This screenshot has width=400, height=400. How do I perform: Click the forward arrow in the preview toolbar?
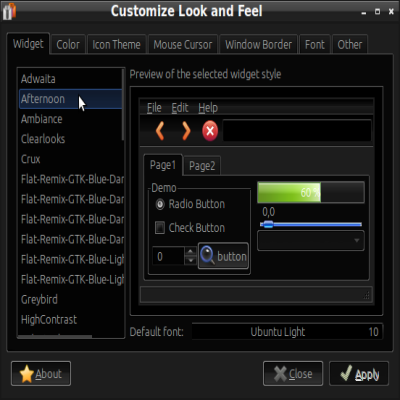click(186, 131)
